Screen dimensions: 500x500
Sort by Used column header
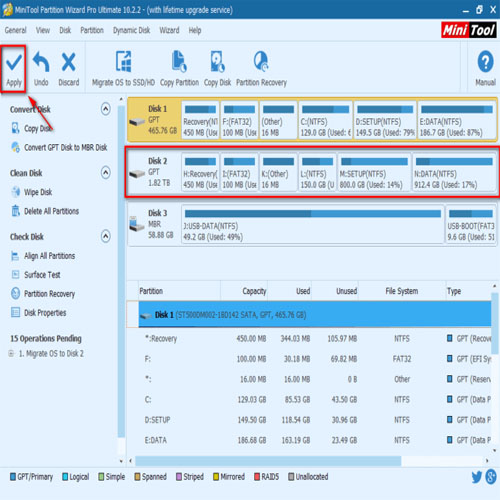(290, 291)
